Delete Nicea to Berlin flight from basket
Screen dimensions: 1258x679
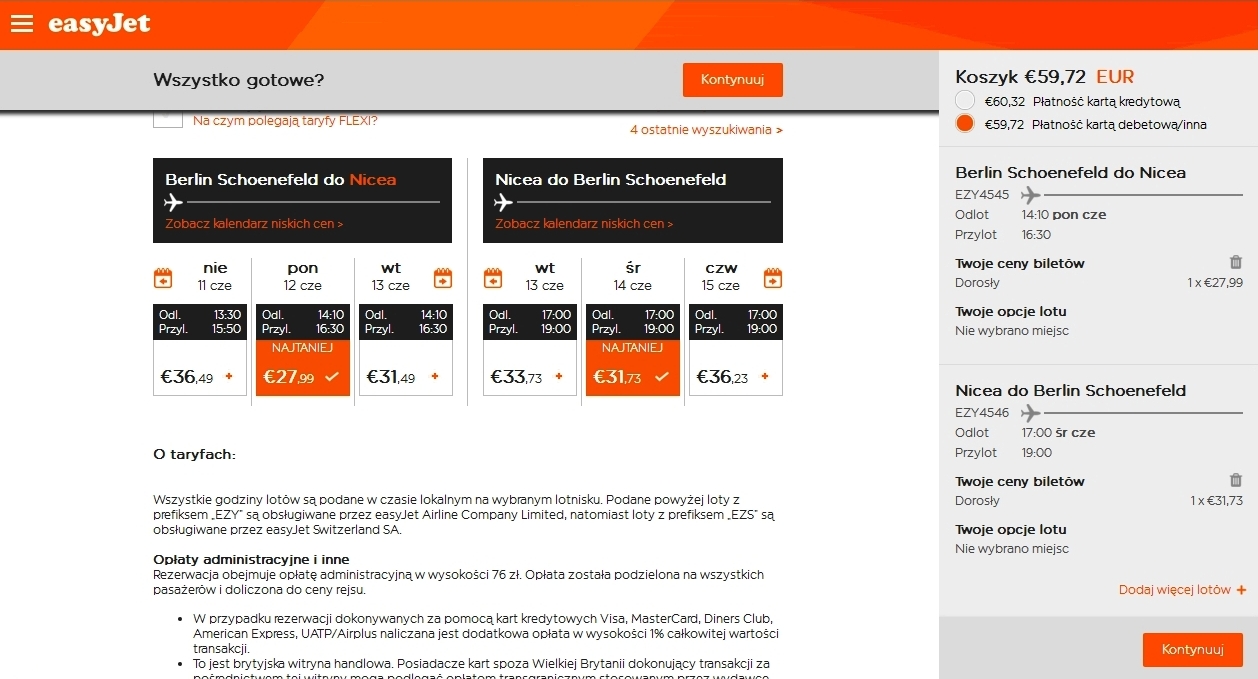(x=1236, y=480)
